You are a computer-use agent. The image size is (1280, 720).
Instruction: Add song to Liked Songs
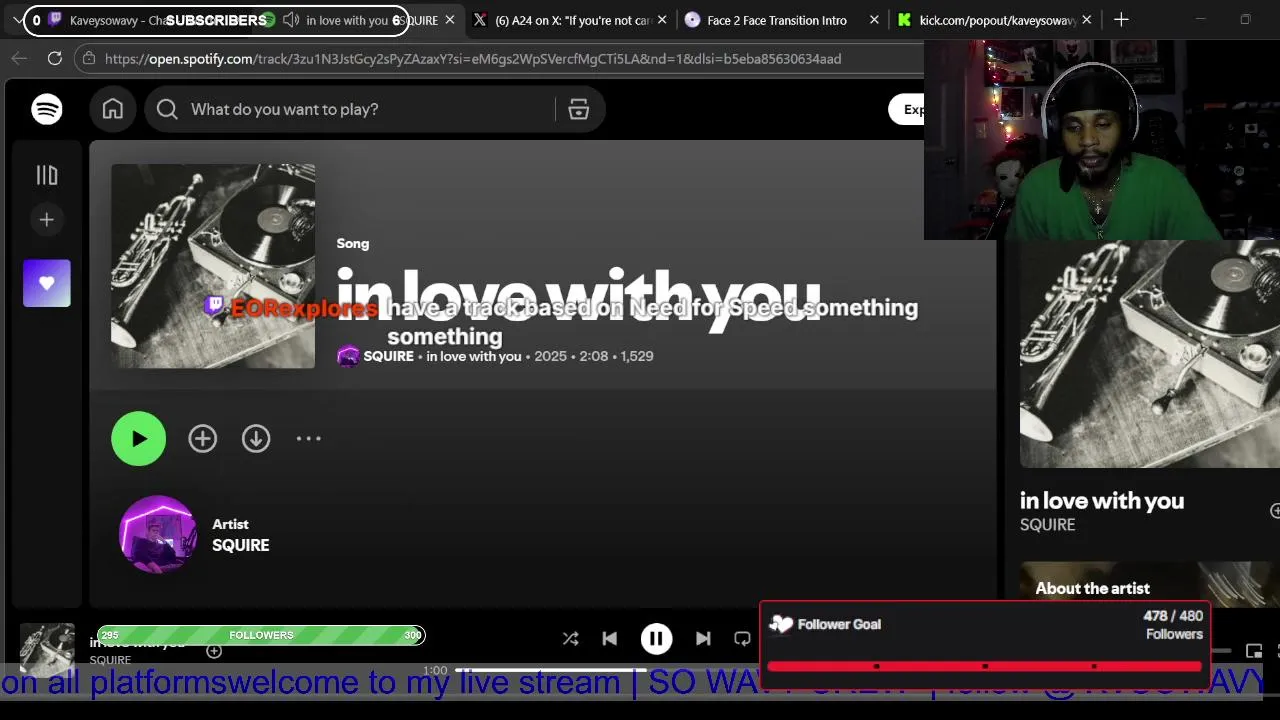(x=203, y=438)
